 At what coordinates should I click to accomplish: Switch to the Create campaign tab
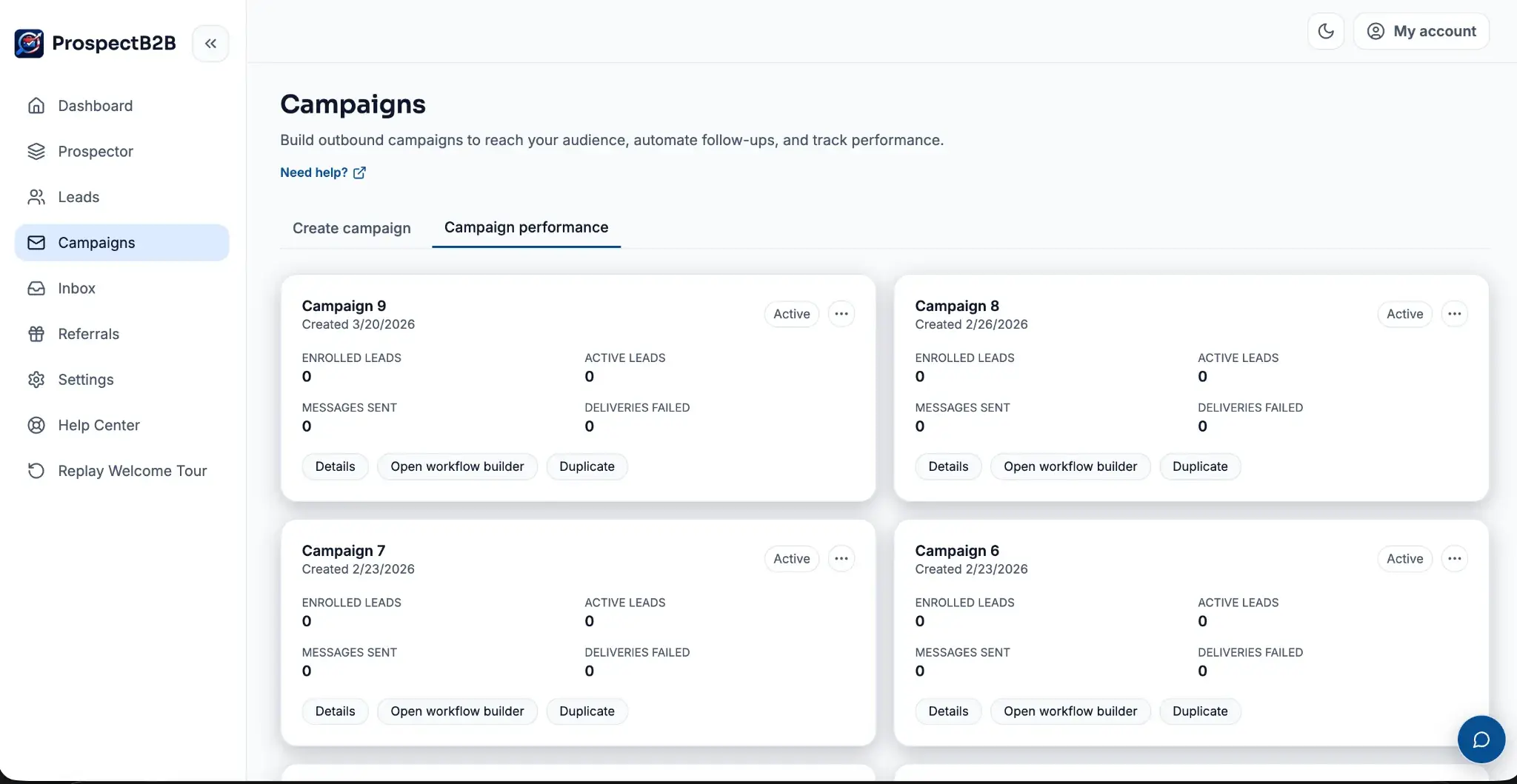352,228
